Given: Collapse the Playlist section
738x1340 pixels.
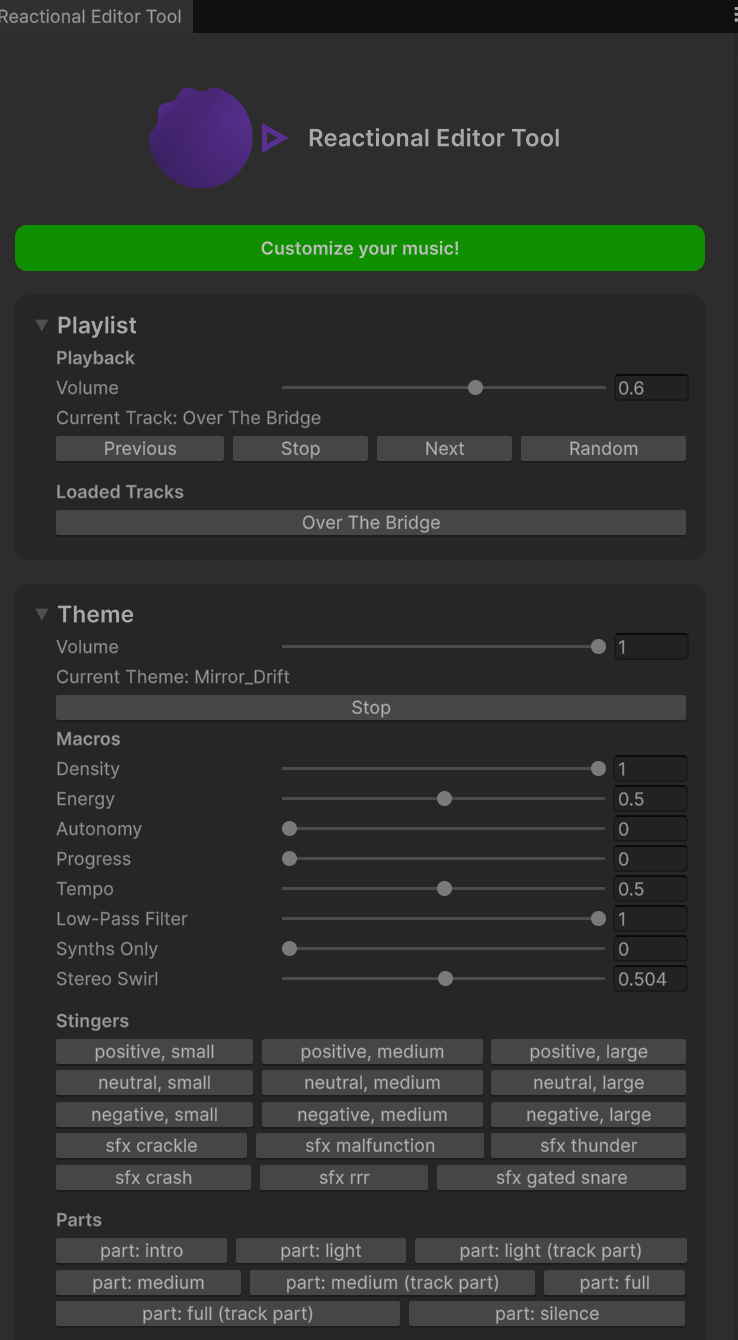Looking at the screenshot, I should [41, 325].
